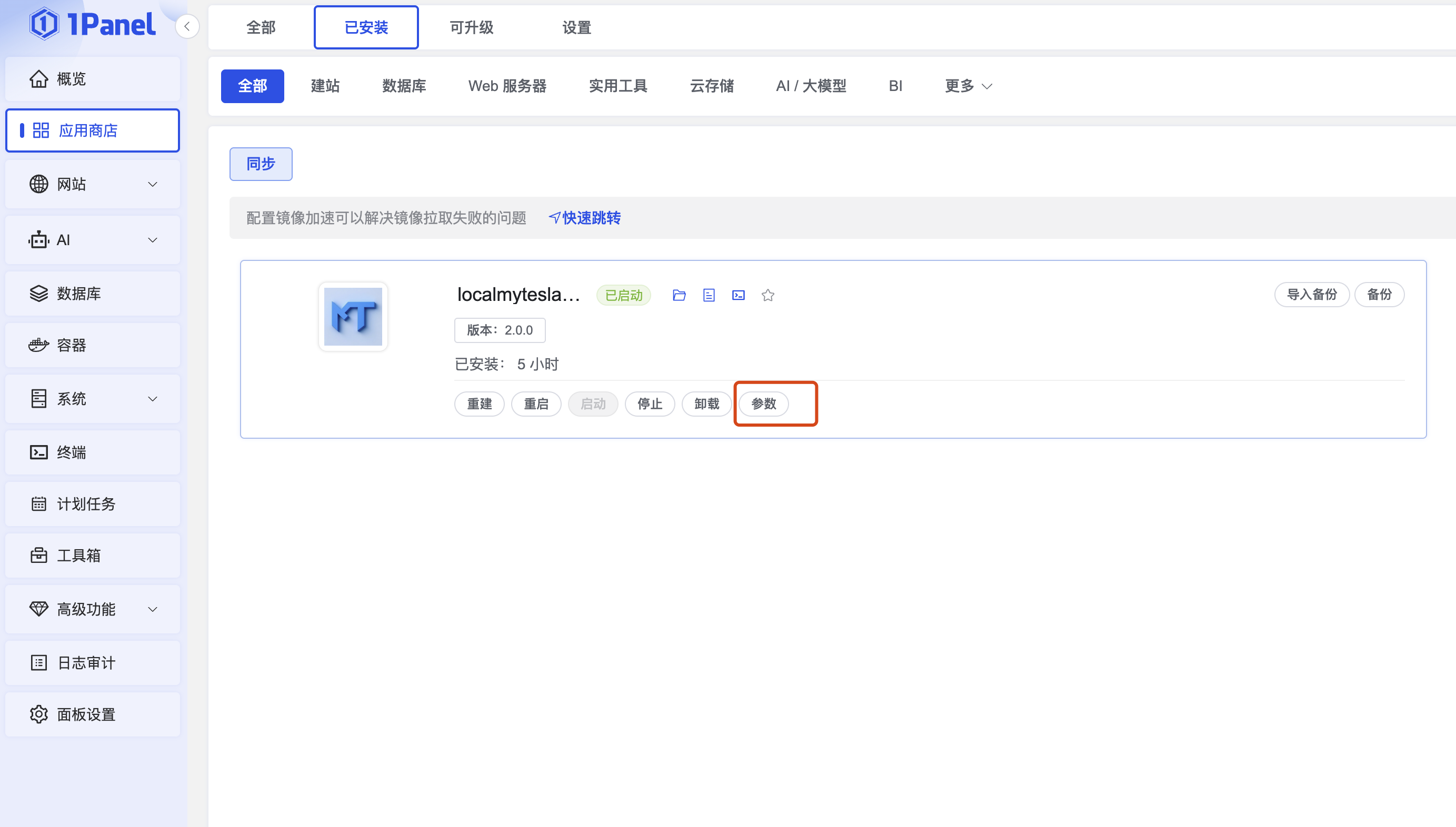Favorite the app with the star icon

768,295
